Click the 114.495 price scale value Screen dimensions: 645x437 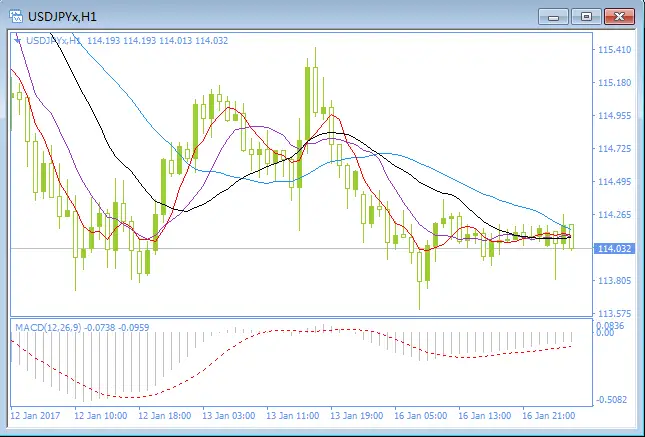tap(614, 181)
